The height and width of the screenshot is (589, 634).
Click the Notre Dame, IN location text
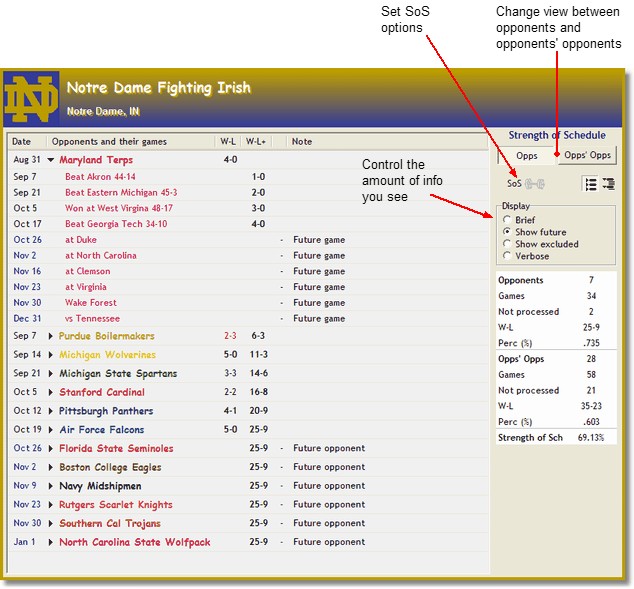click(103, 111)
